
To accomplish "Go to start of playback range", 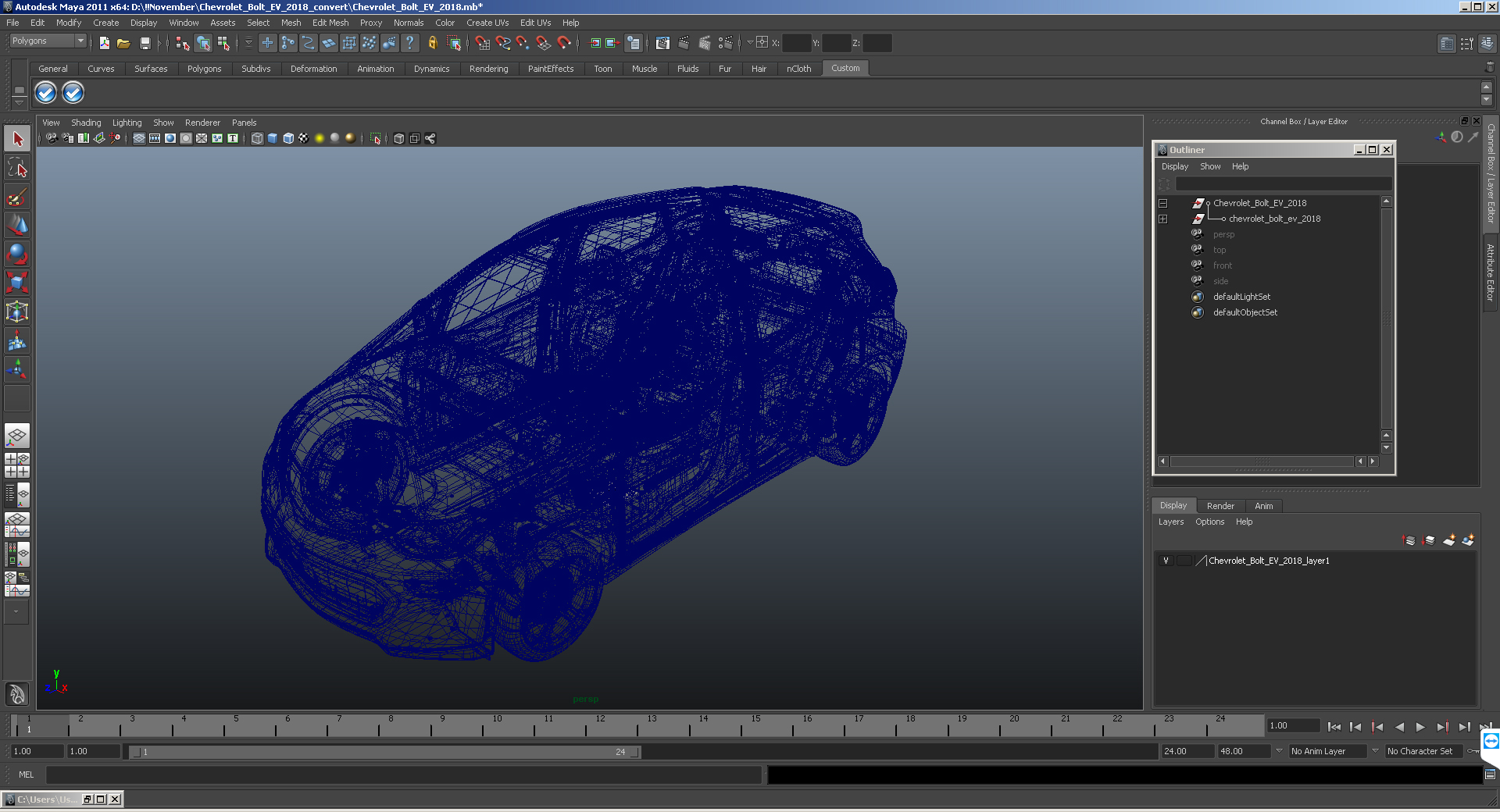I will coord(1334,727).
